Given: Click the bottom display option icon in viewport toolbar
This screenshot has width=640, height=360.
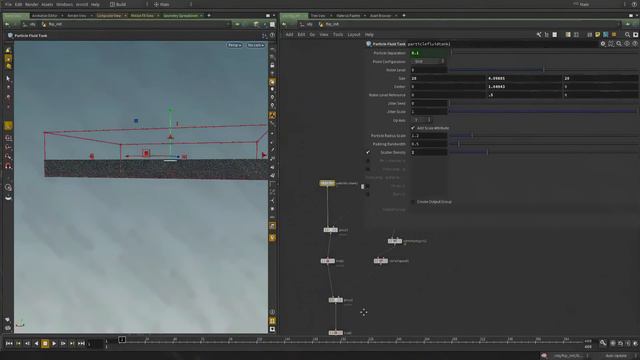Looking at the screenshot, I should click(x=272, y=329).
